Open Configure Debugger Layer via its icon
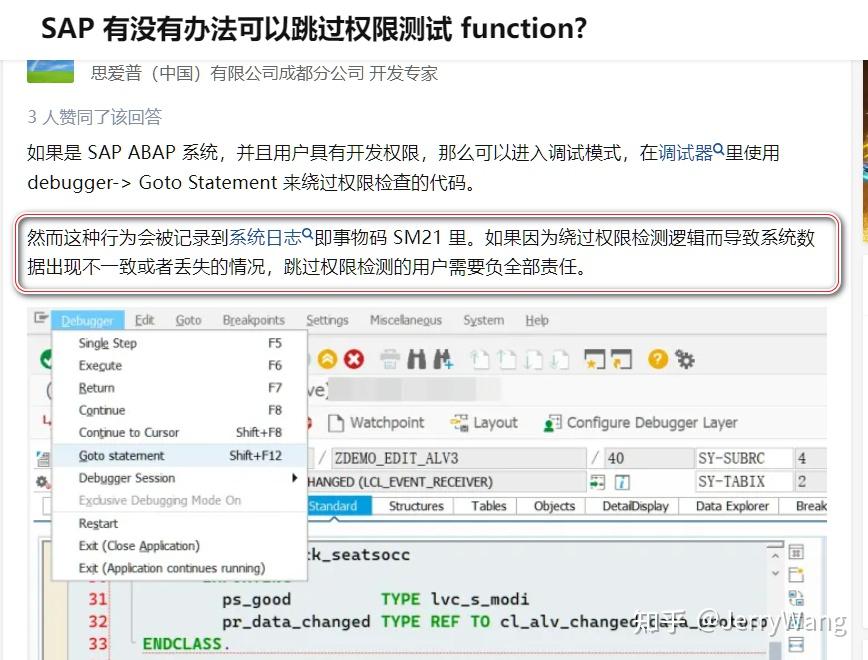 tap(550, 422)
